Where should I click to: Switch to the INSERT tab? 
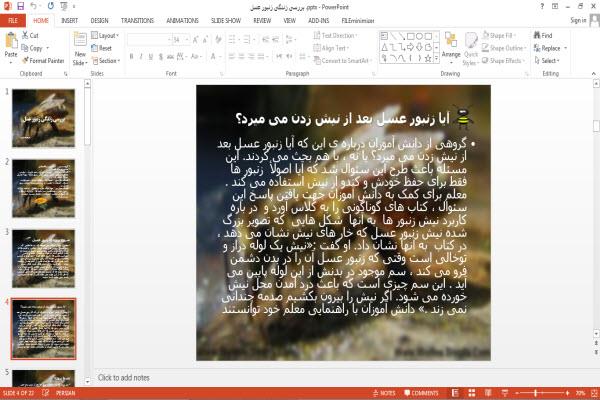pos(69,20)
